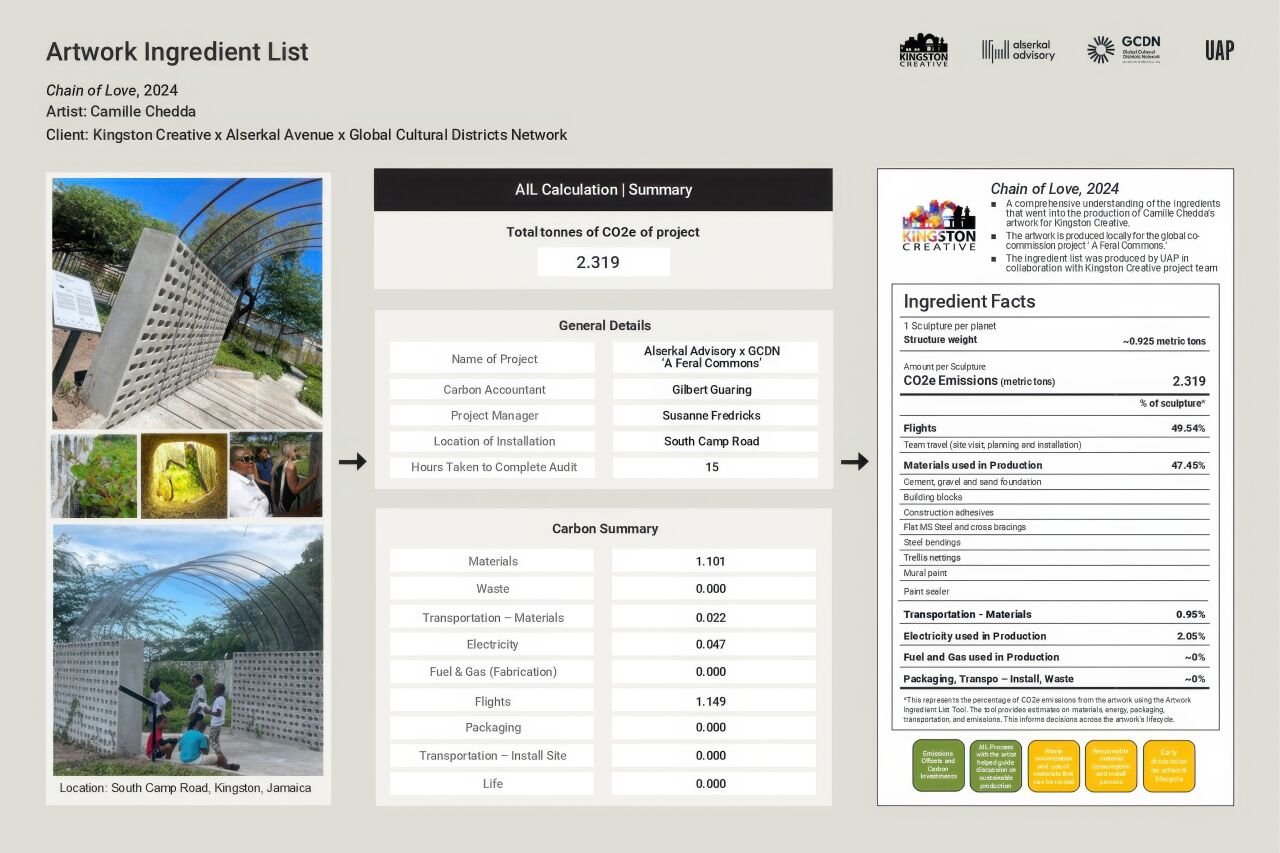Click the yellow Early discussion on artwork lifecycle box
The height and width of the screenshot is (853, 1280).
pyautogui.click(x=1169, y=766)
